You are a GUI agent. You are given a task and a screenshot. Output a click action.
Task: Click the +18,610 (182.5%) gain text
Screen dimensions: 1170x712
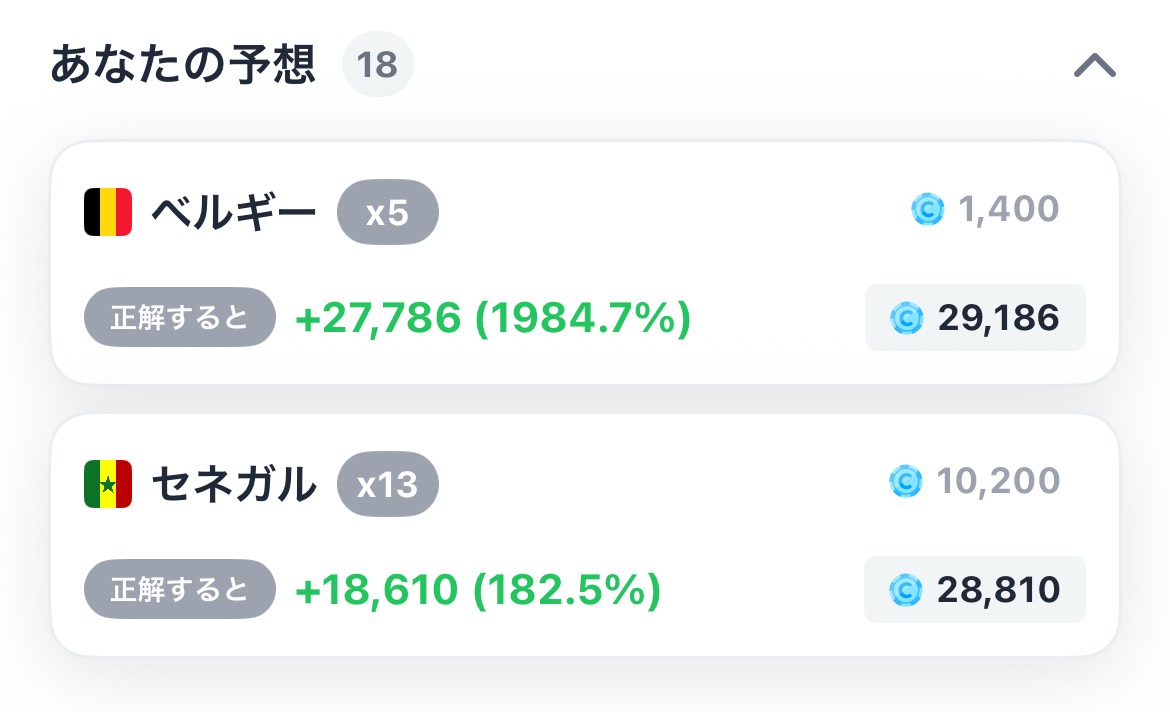pyautogui.click(x=478, y=590)
